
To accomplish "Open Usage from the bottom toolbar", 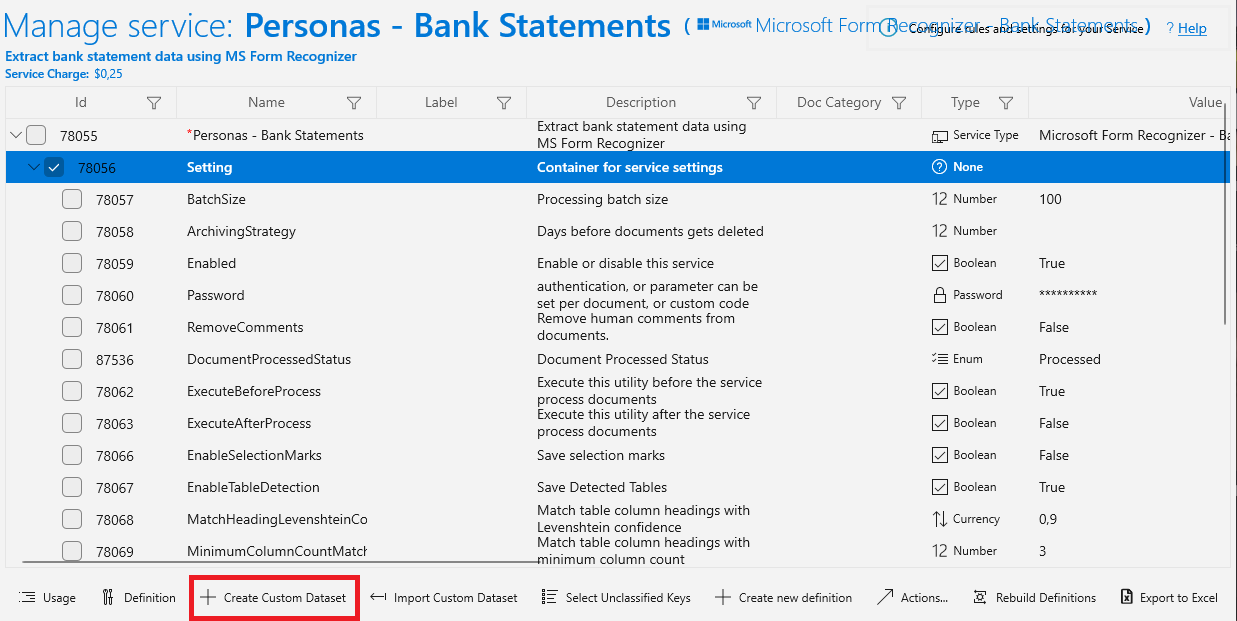I will click(x=47, y=597).
